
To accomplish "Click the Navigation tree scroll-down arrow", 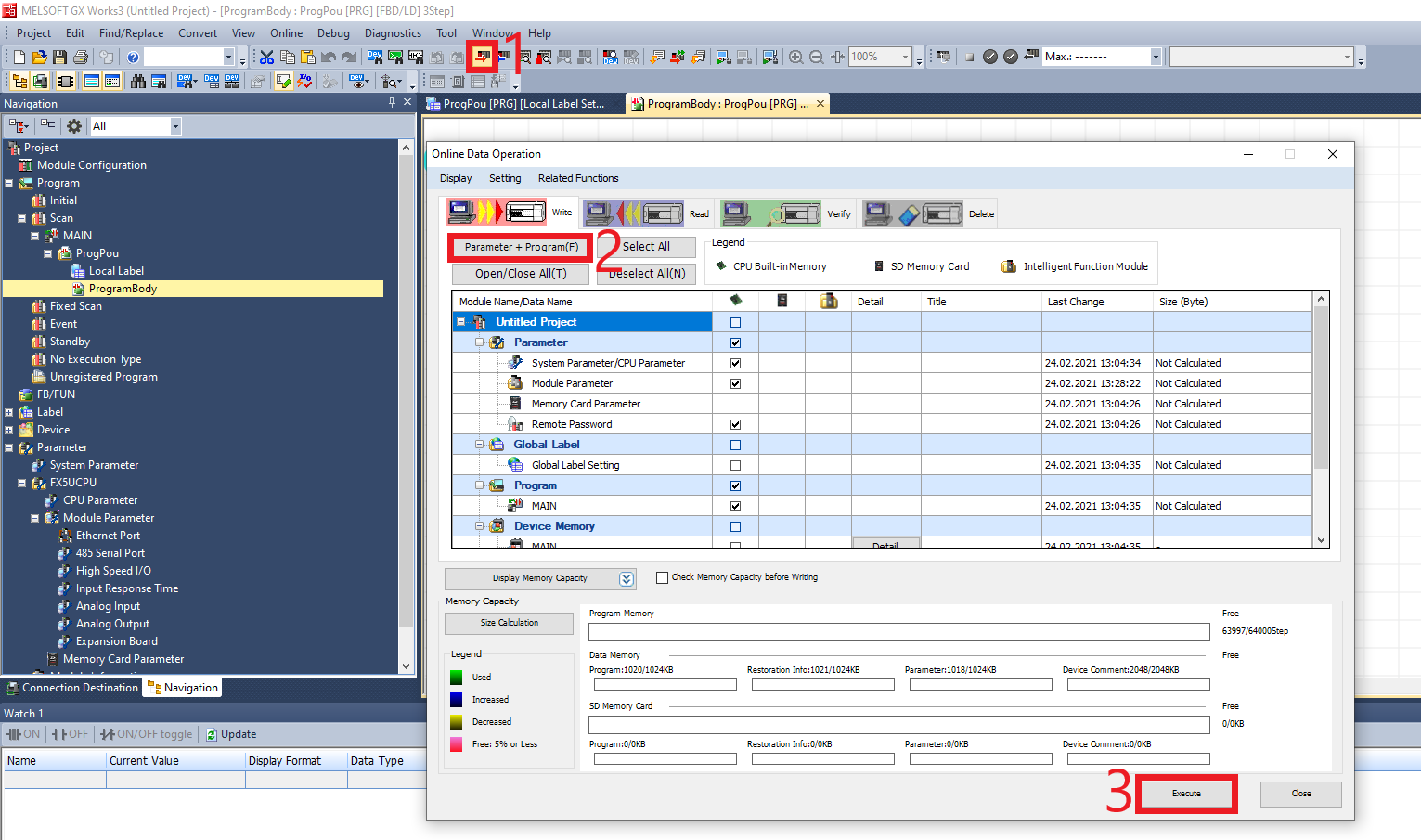I will 406,666.
